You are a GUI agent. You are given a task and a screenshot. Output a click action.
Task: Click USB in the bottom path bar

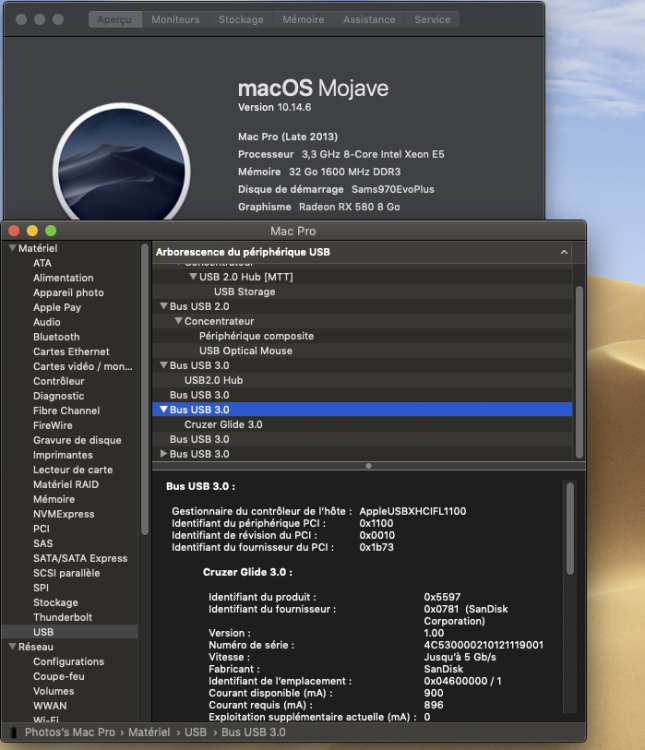[x=196, y=732]
